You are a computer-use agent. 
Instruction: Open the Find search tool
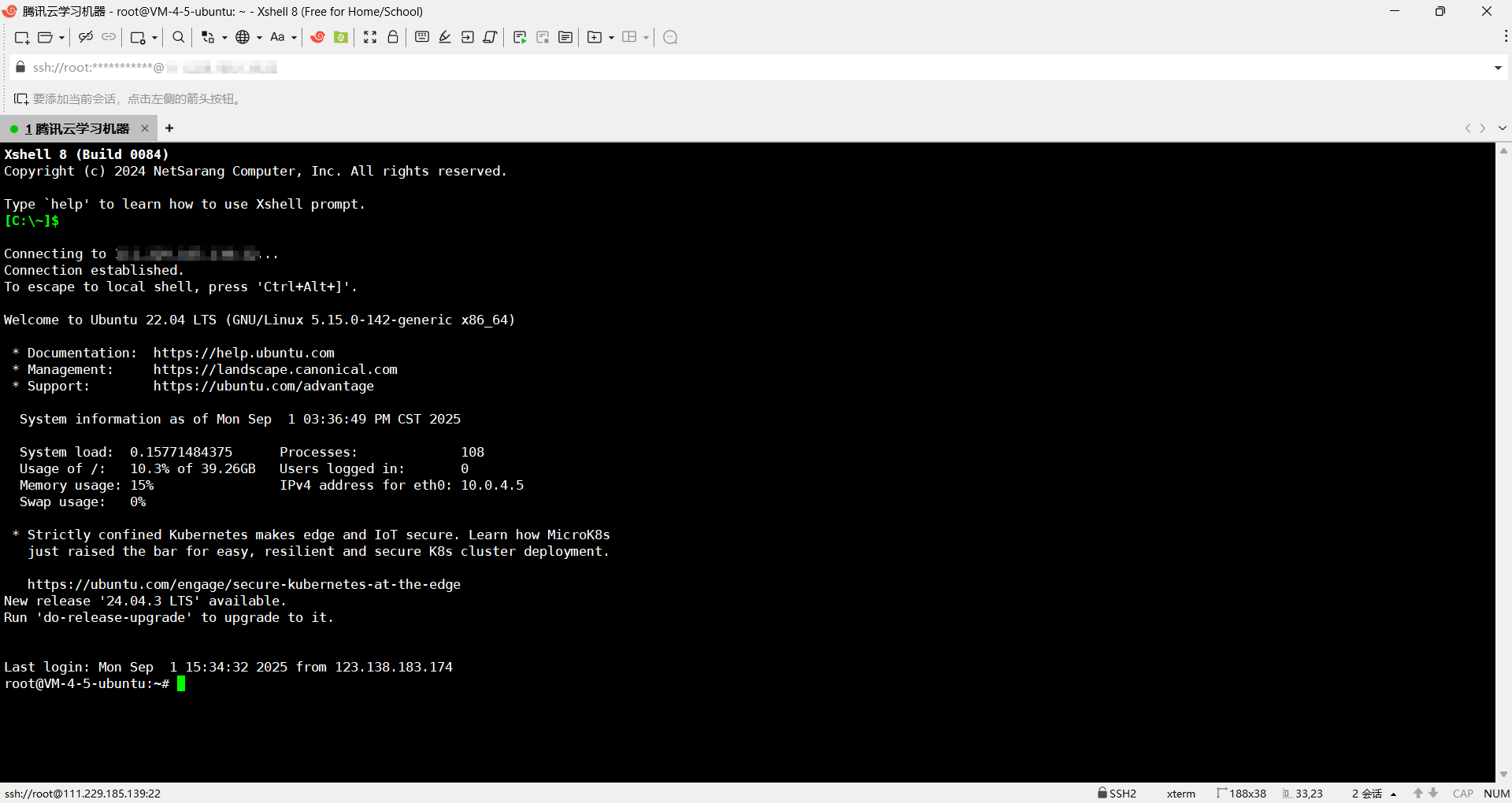178,37
